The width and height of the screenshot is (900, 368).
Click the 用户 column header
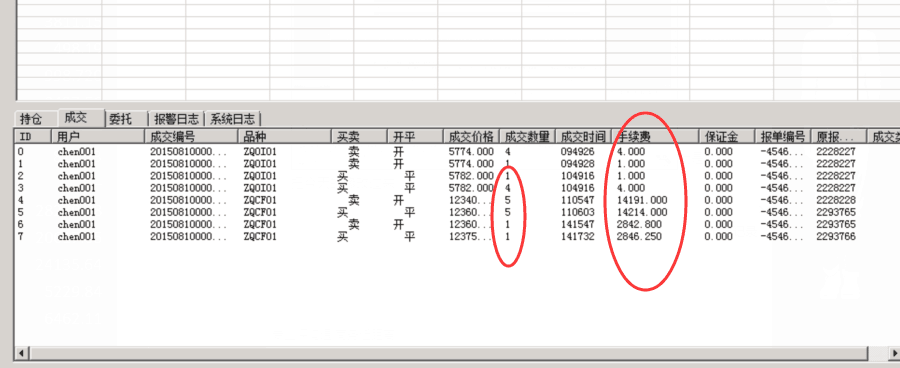pos(98,137)
